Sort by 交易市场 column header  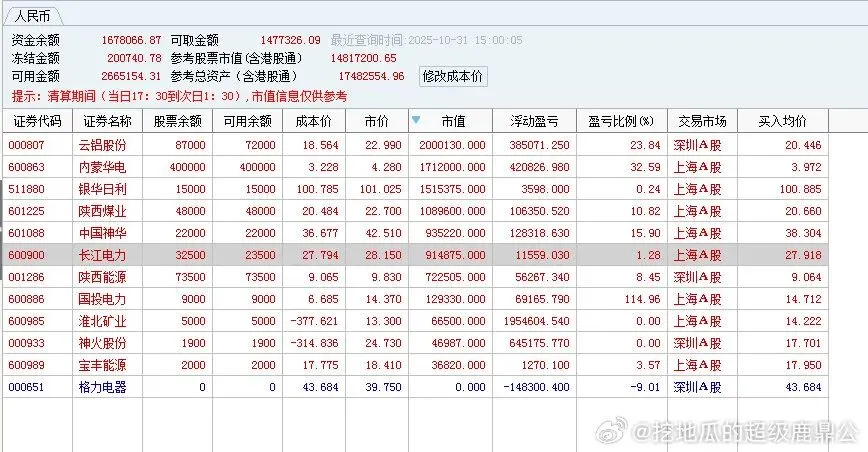(x=702, y=121)
